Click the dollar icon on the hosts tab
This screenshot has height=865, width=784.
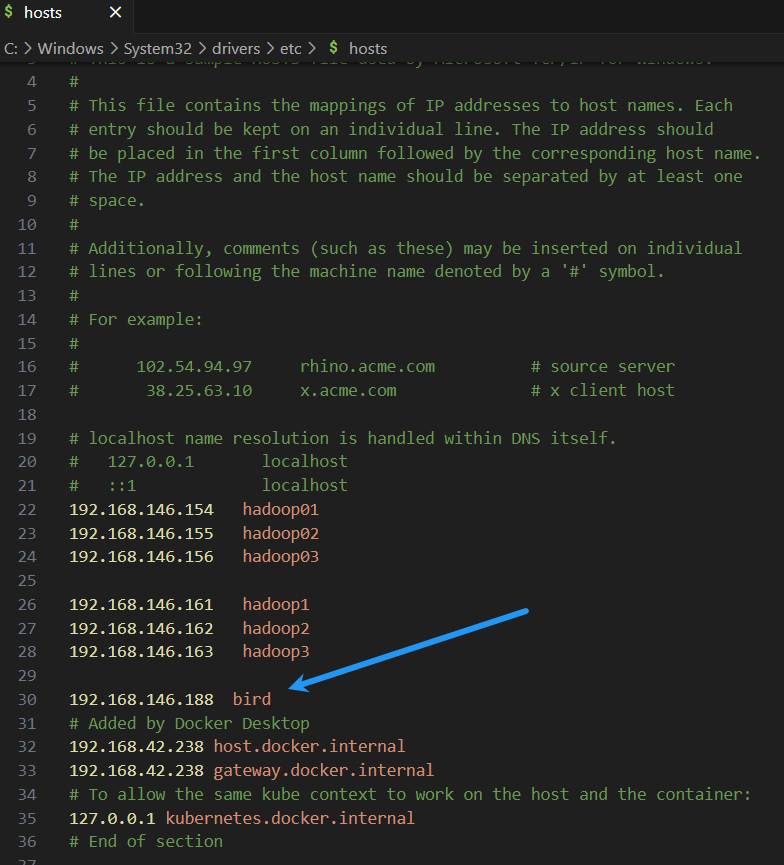pyautogui.click(x=8, y=11)
